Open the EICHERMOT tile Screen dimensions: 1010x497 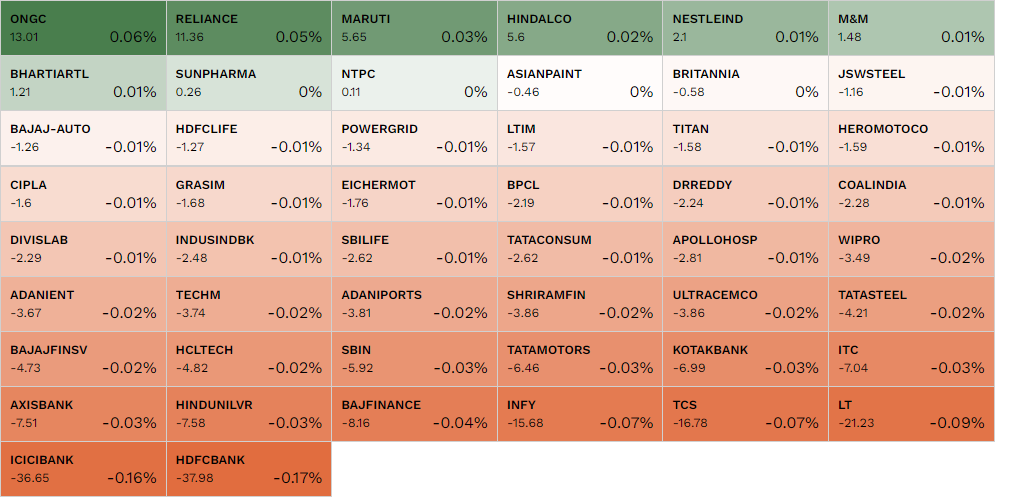coord(414,194)
